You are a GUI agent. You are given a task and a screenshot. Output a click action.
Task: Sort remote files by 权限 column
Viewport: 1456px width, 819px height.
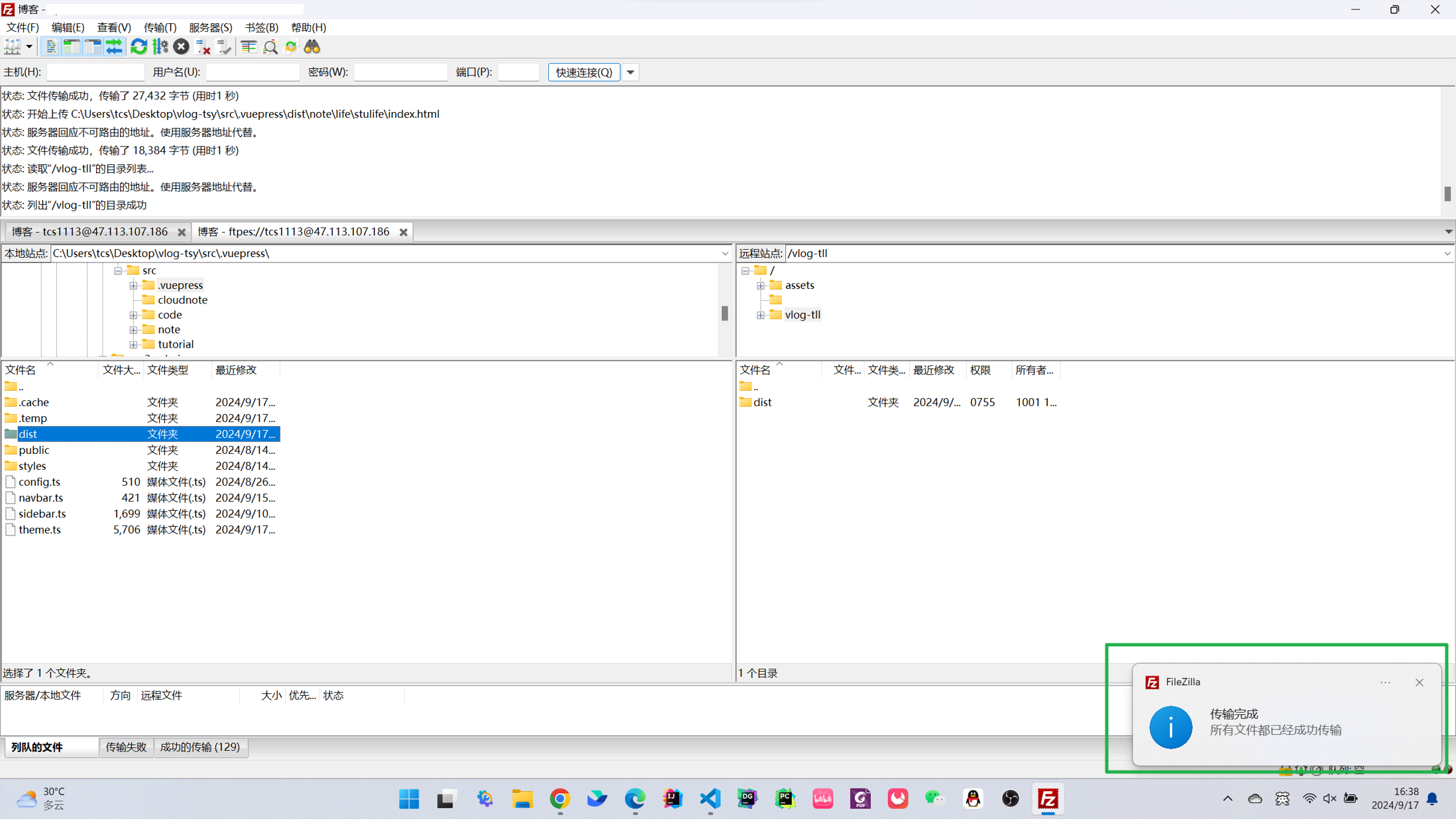click(988, 370)
